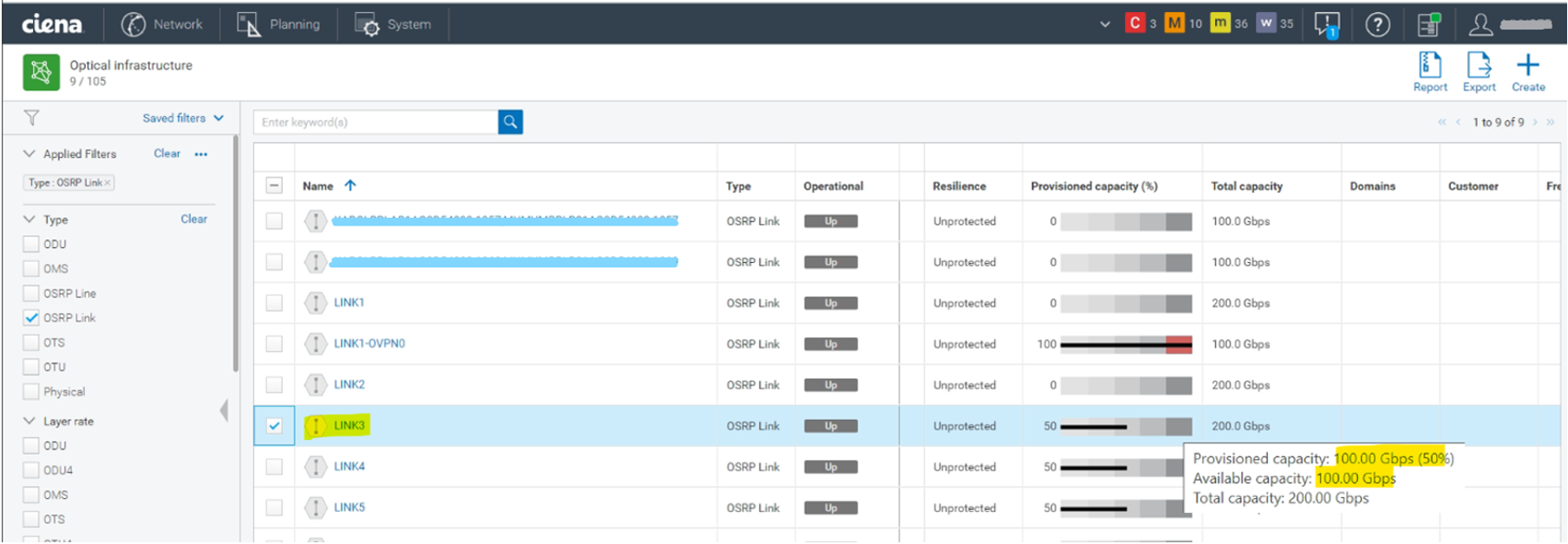Click the LINK1 provisioned capacity bar
The image size is (1568, 544).
pos(1126,304)
